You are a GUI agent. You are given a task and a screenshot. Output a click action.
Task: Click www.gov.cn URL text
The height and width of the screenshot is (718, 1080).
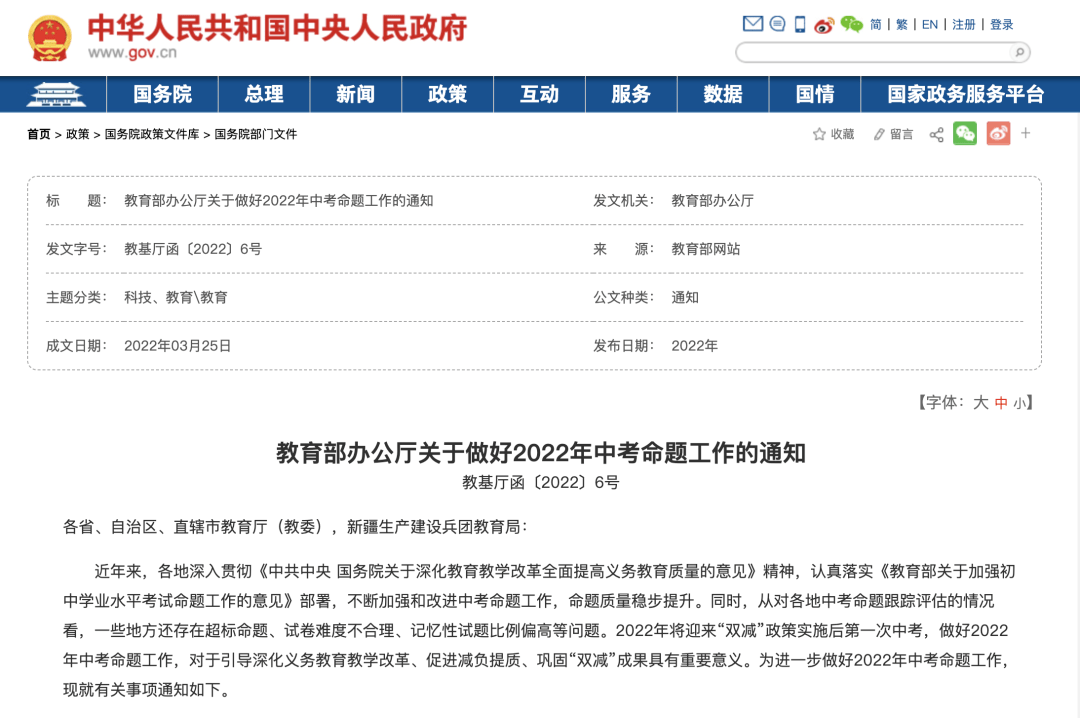click(132, 53)
